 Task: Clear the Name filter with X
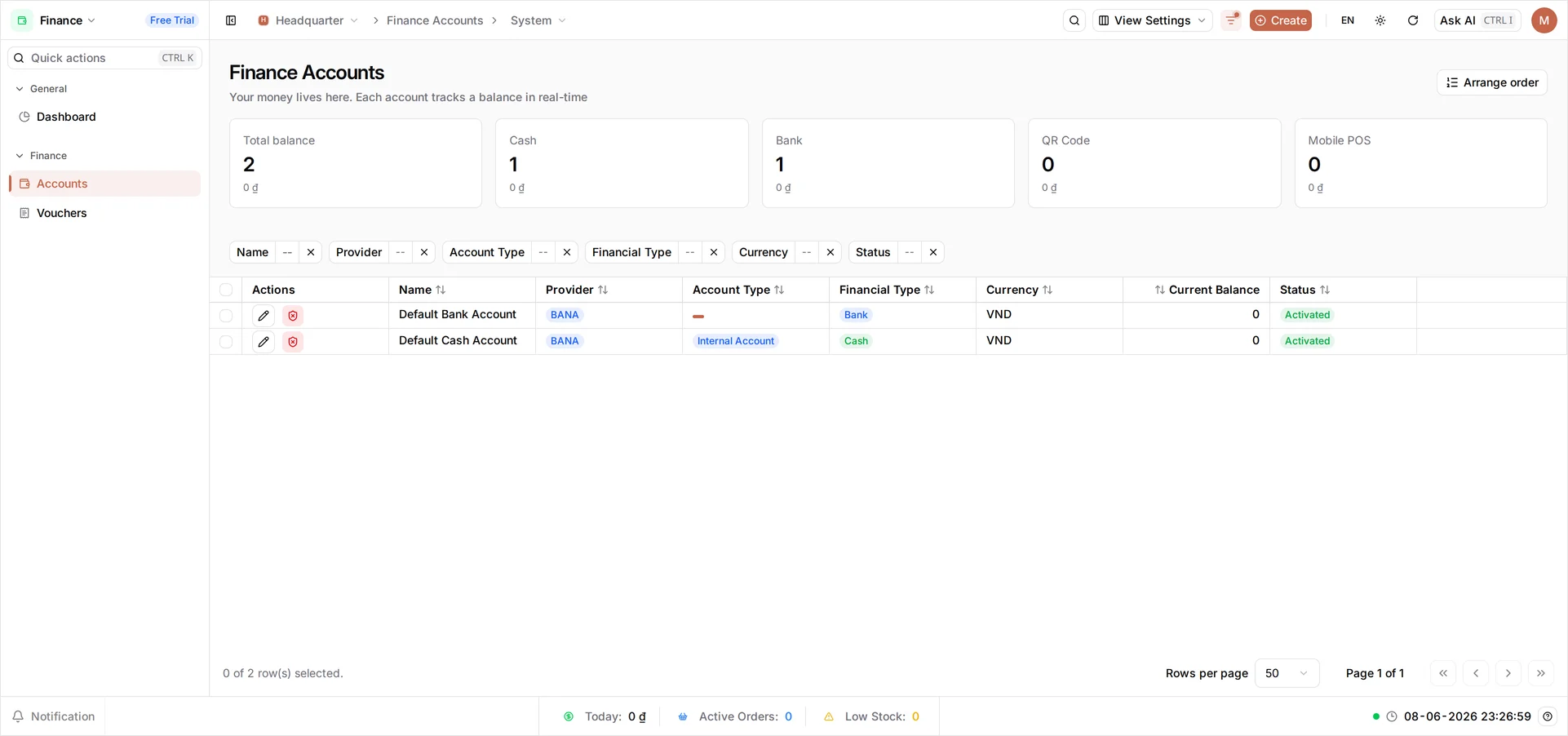[x=311, y=252]
